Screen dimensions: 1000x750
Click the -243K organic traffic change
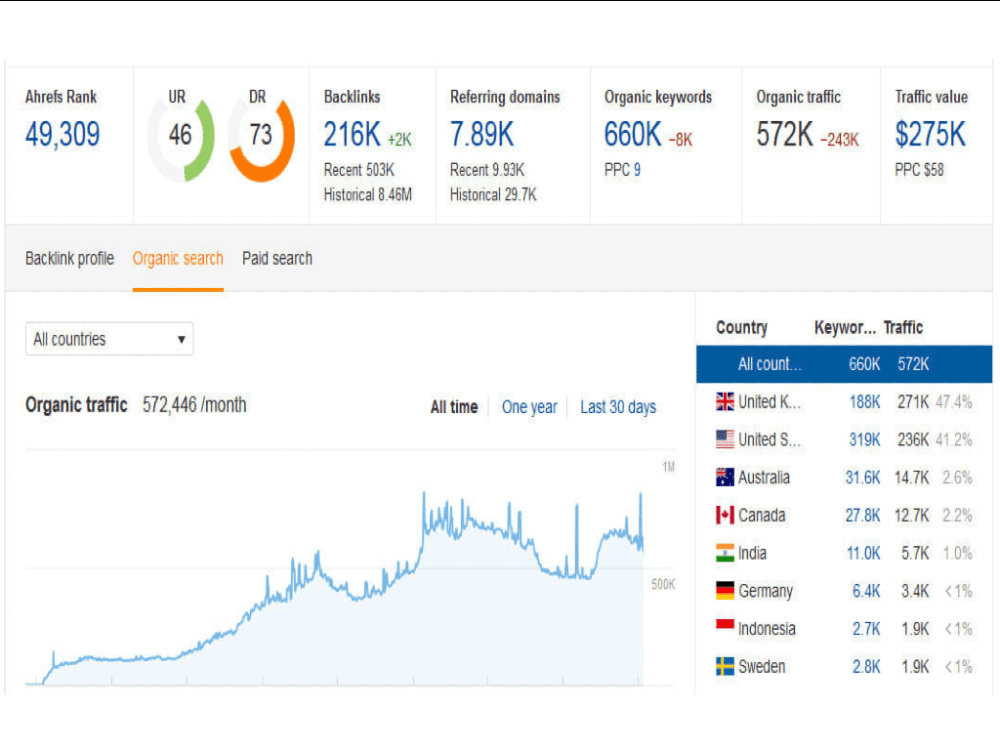[x=840, y=140]
